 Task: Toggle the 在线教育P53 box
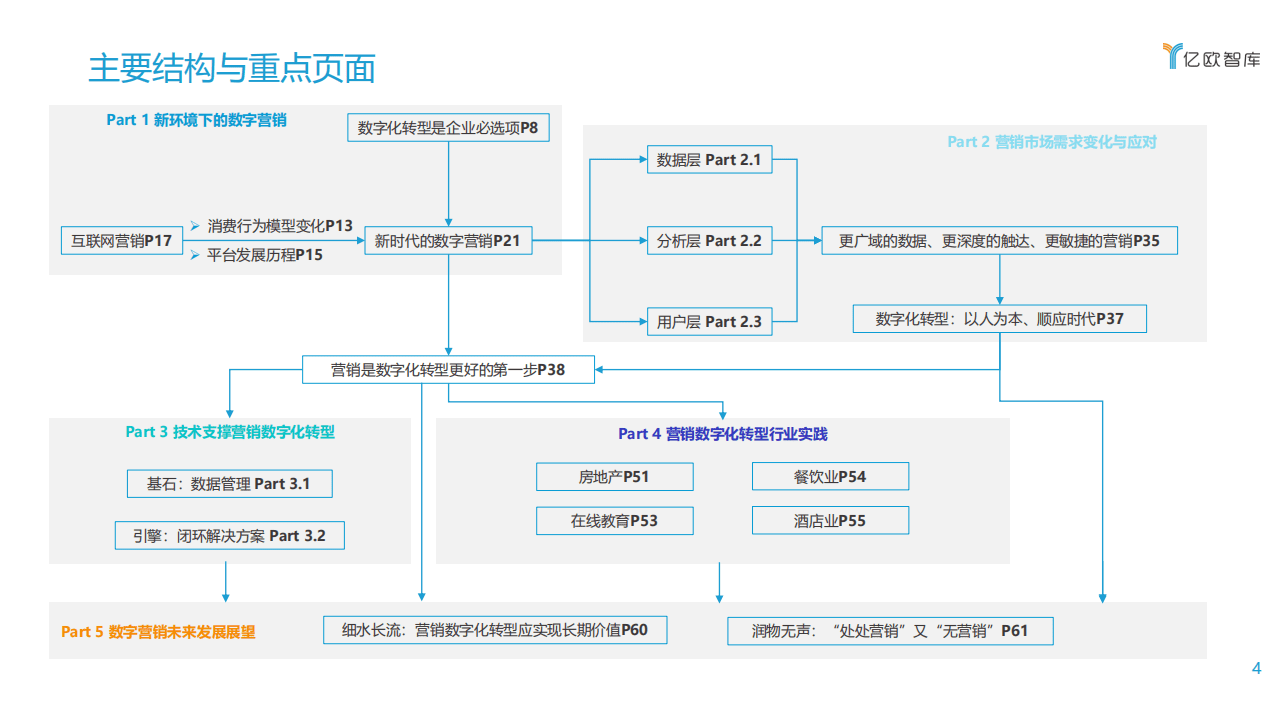click(x=614, y=521)
